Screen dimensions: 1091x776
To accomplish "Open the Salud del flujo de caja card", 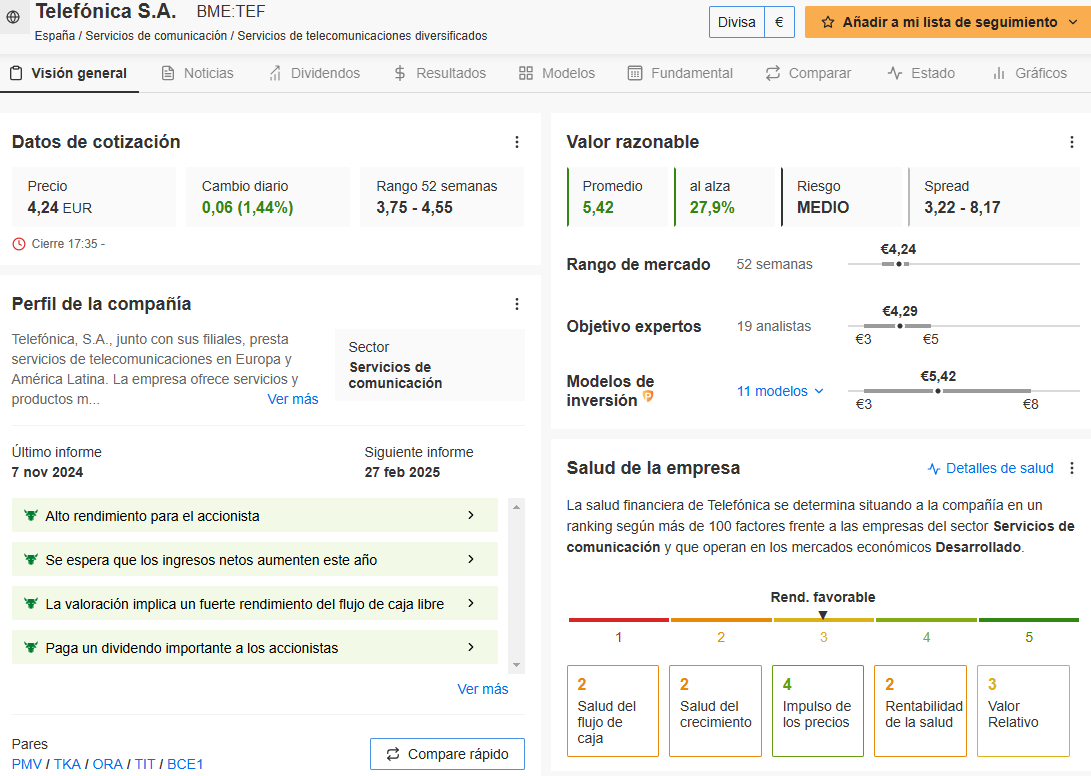I will [x=613, y=711].
